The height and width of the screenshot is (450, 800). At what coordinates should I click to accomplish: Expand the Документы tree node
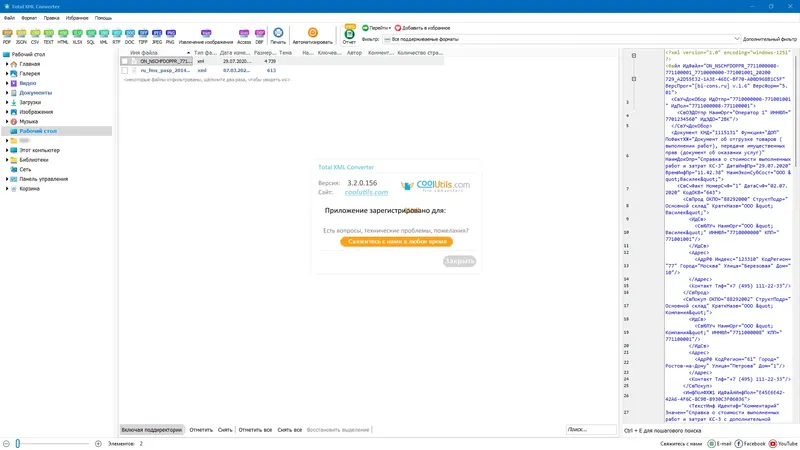click(7, 93)
